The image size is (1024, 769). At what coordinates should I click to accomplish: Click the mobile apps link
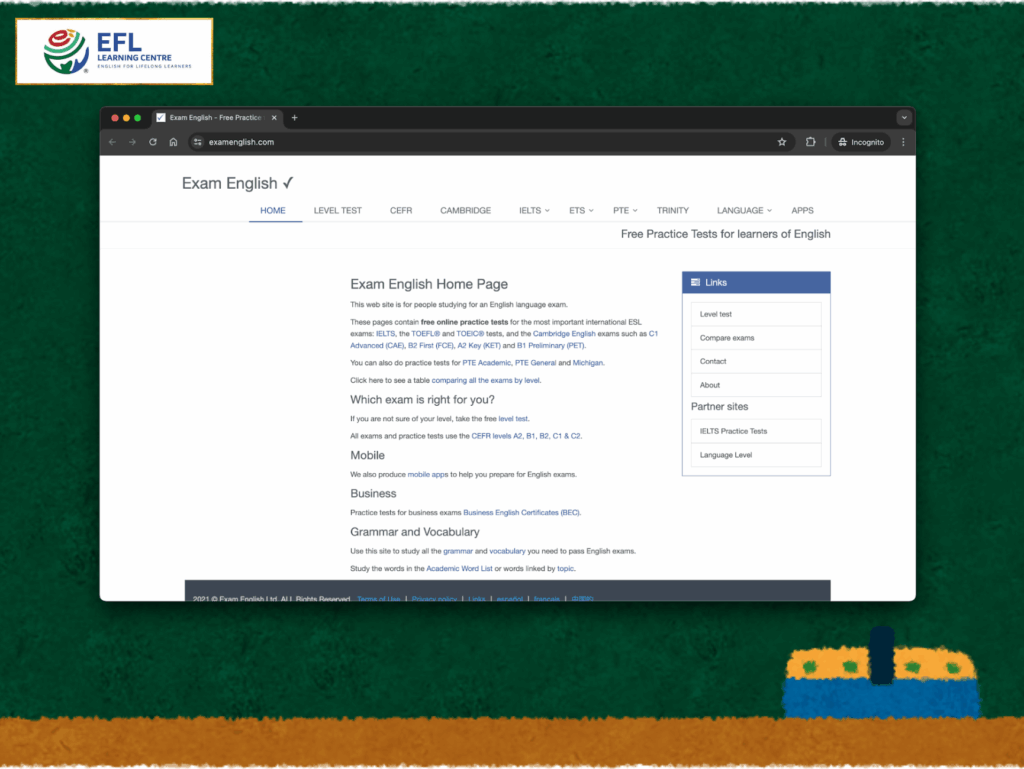pyautogui.click(x=428, y=475)
